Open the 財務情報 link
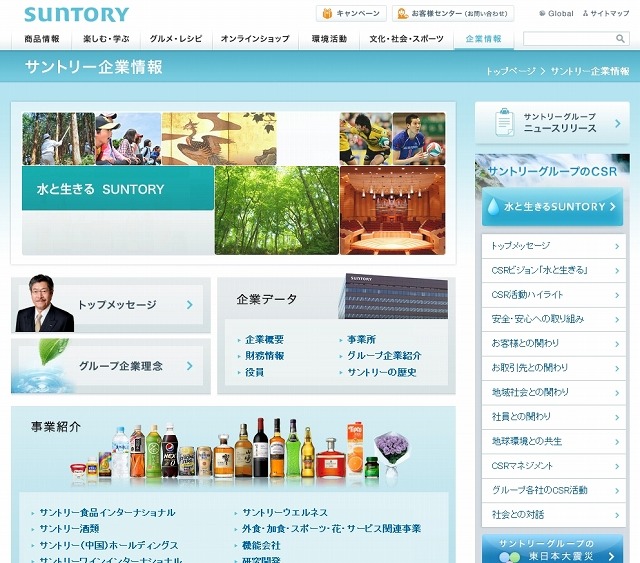Screen dimensions: 640x563 click(264, 356)
